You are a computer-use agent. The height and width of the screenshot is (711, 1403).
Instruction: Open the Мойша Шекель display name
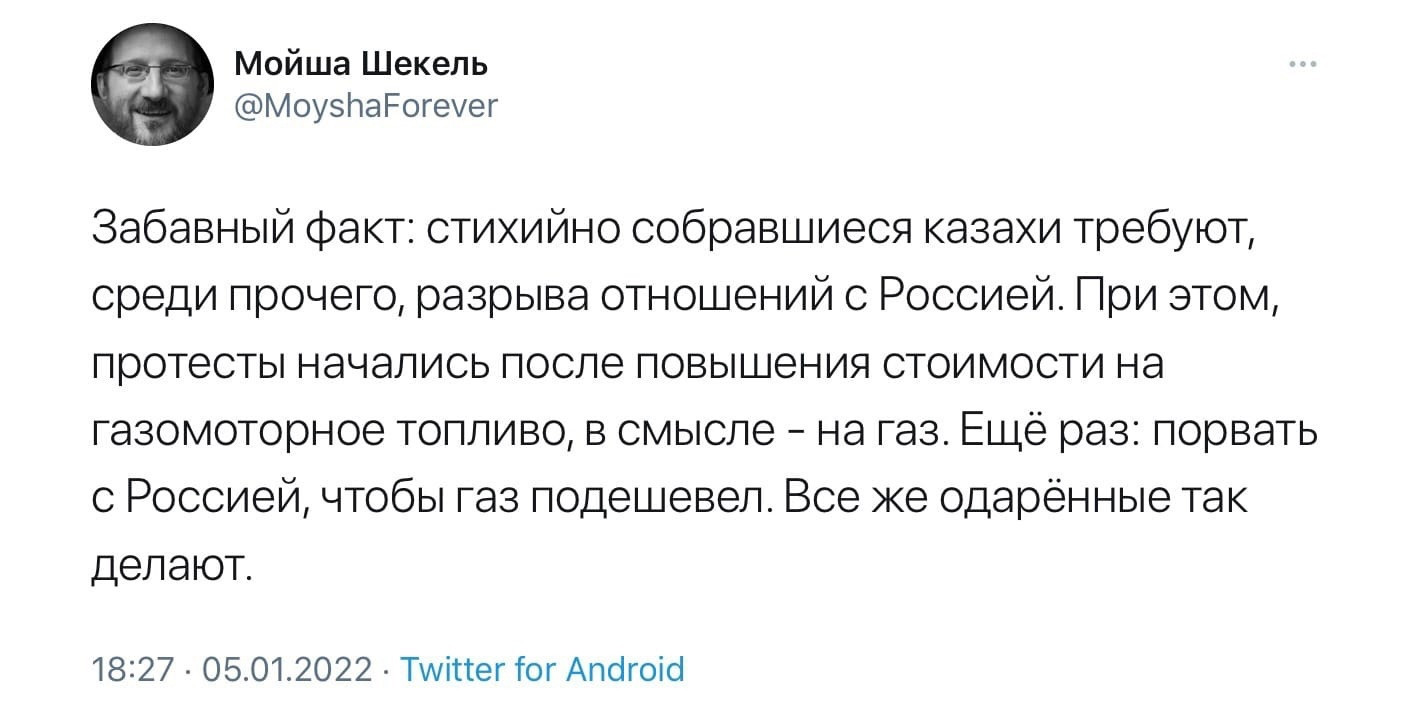pyautogui.click(x=361, y=66)
